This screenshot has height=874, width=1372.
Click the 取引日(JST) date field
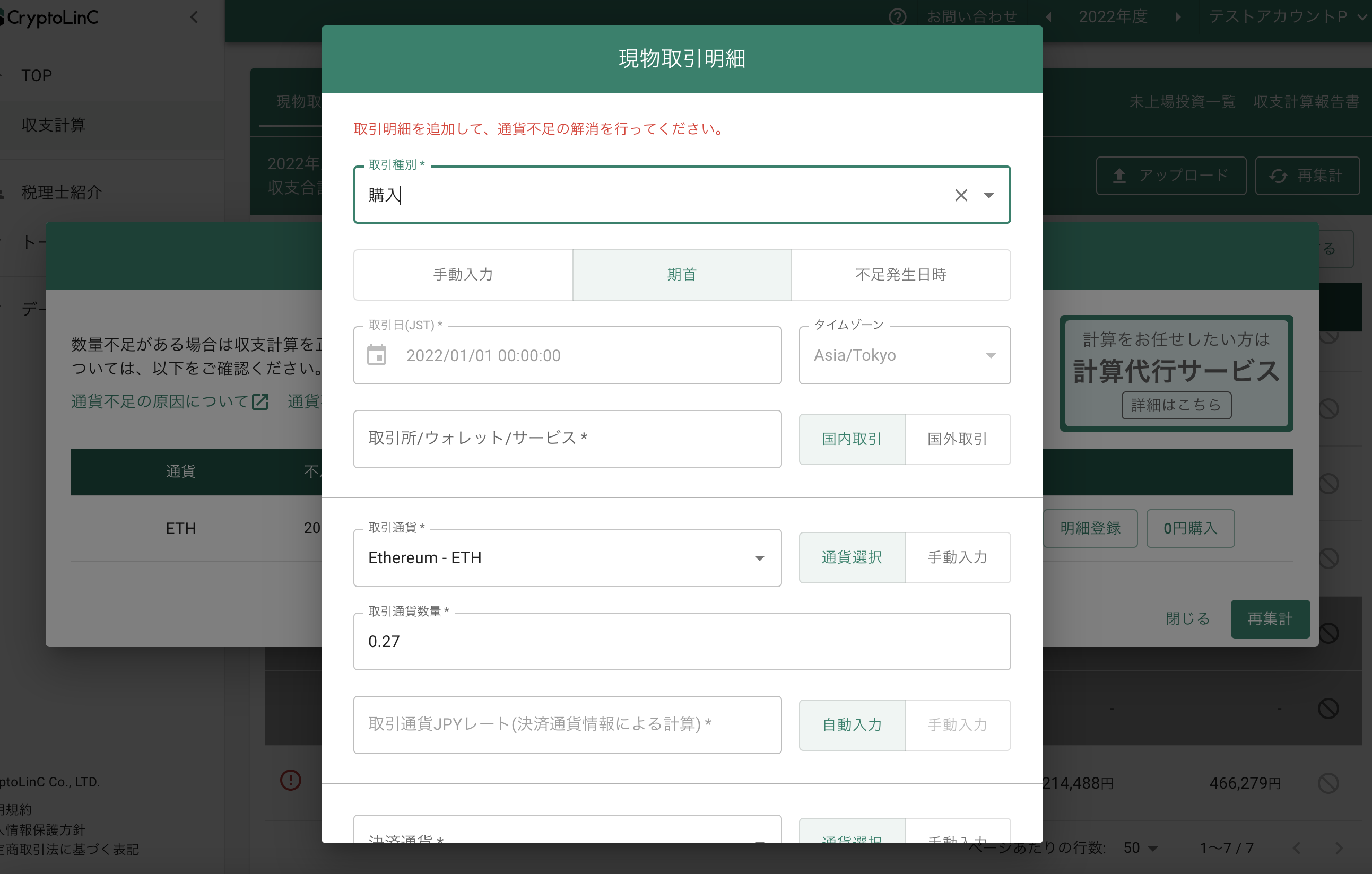point(568,355)
